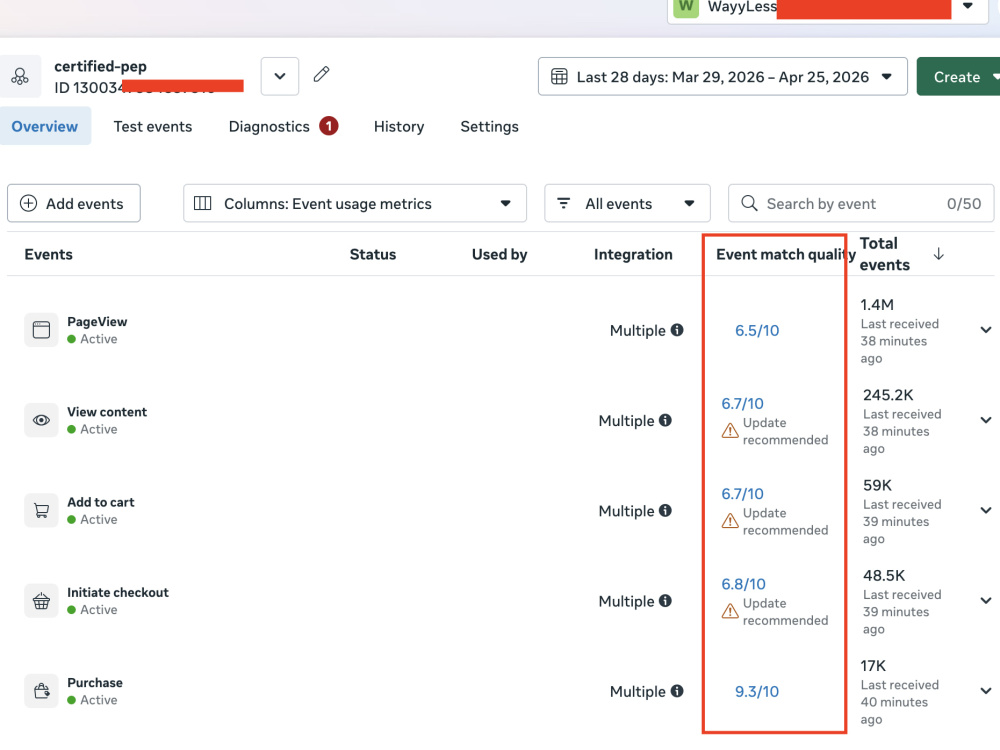Click the dataset icon beside certified-pep
The image size is (1000, 750).
pos(20,77)
